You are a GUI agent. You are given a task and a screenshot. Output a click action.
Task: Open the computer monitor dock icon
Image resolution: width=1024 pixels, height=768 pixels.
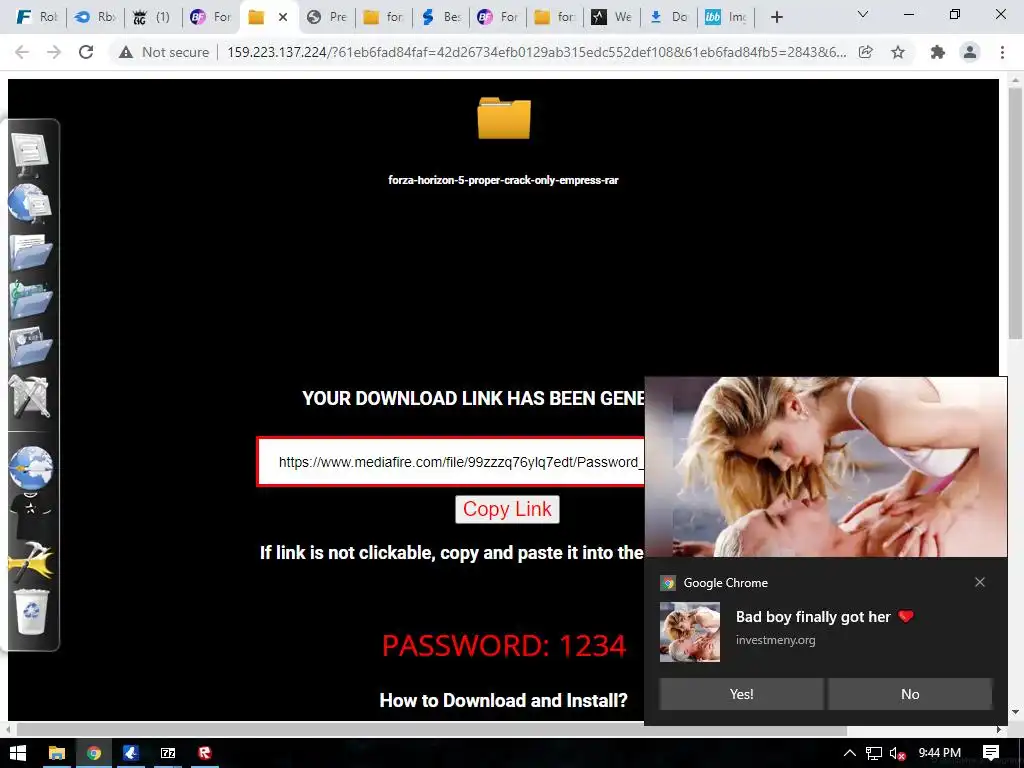point(29,153)
